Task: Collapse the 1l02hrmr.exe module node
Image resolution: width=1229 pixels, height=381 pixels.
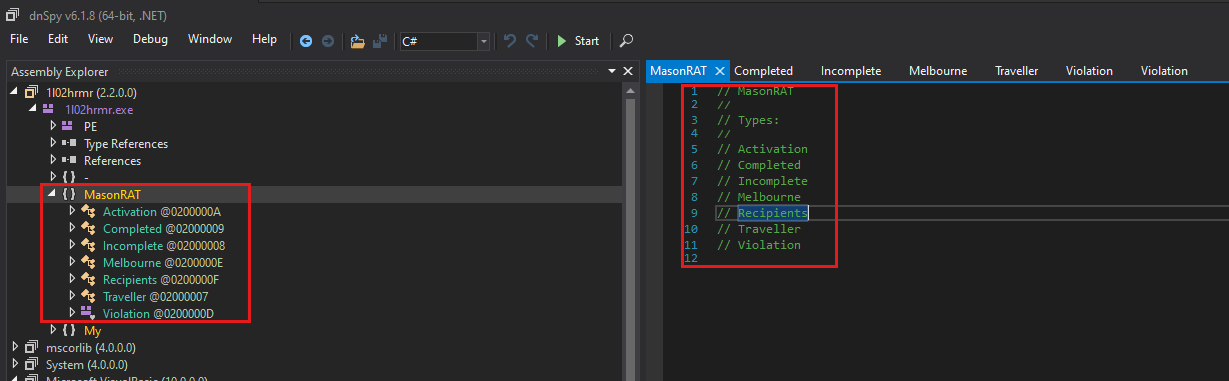Action: tap(32, 108)
